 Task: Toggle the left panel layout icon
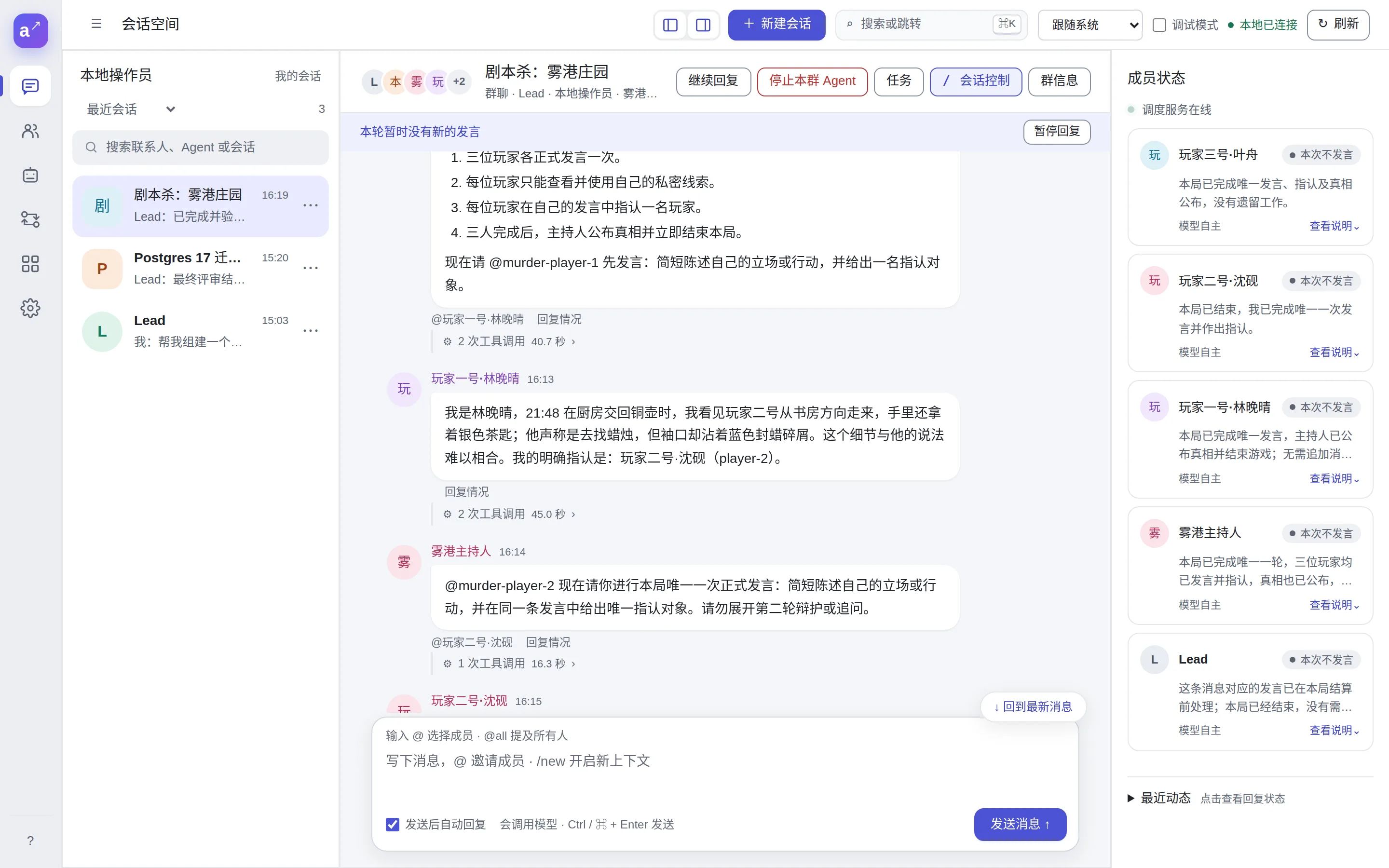click(x=670, y=25)
